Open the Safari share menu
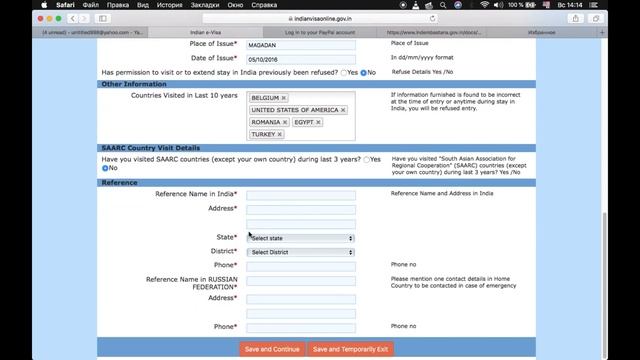The width and height of the screenshot is (640, 360). click(x=576, y=19)
